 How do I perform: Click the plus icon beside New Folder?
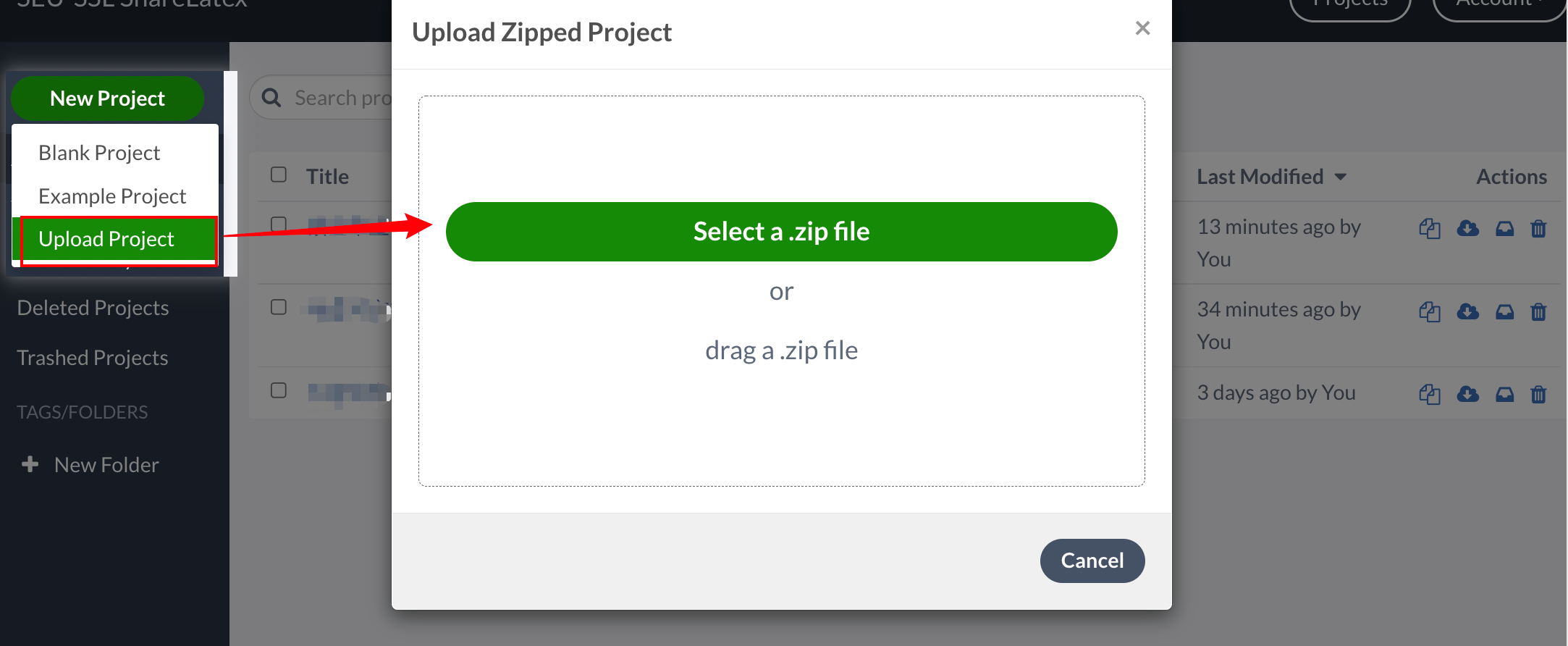(30, 464)
